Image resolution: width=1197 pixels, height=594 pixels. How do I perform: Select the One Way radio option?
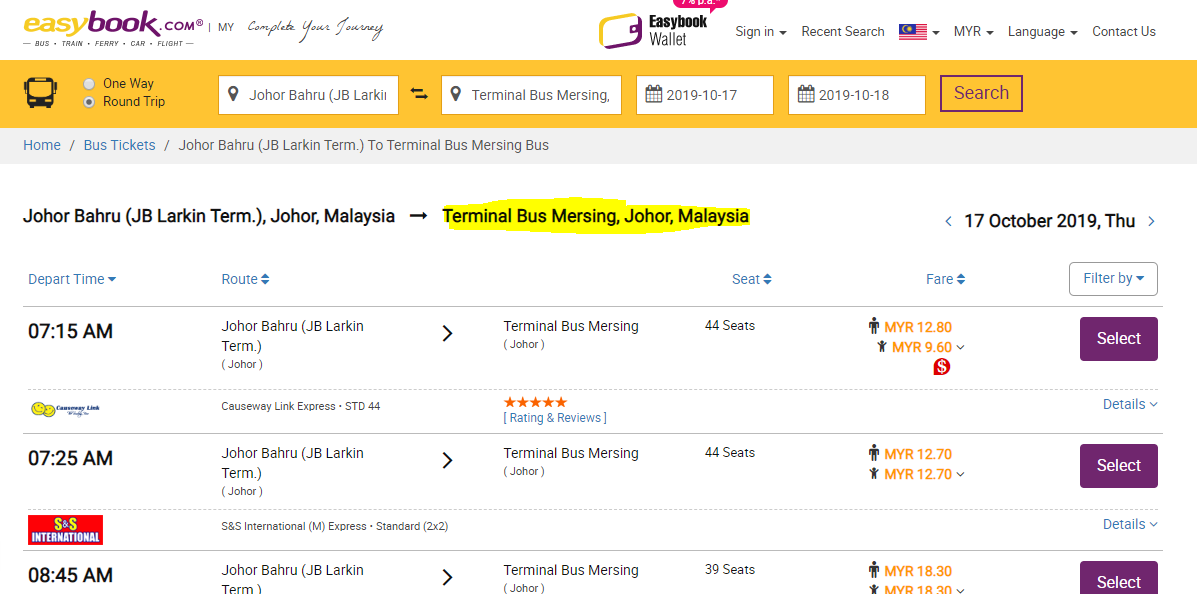point(90,84)
